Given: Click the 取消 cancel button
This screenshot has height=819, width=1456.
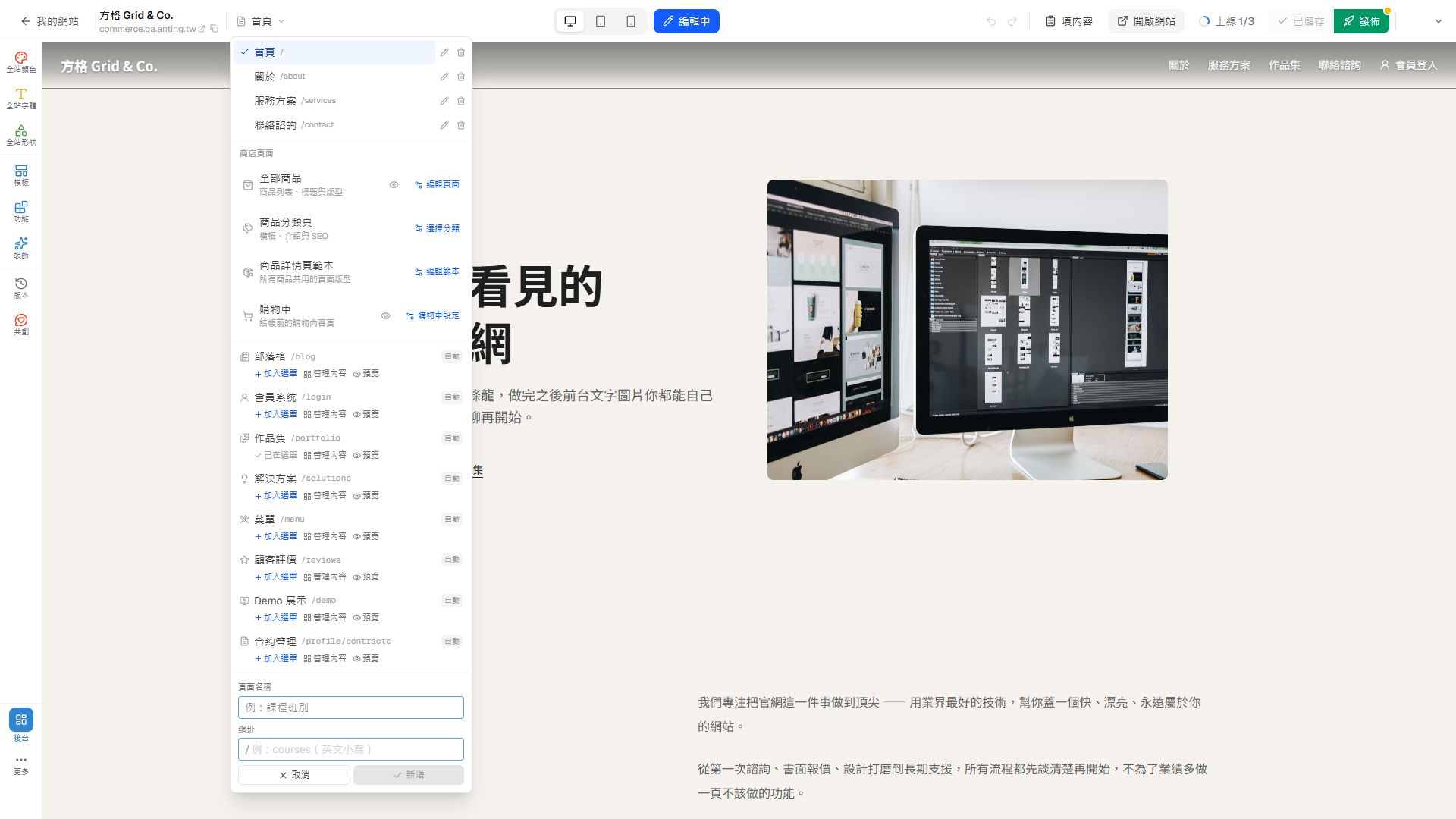Looking at the screenshot, I should pyautogui.click(x=294, y=775).
